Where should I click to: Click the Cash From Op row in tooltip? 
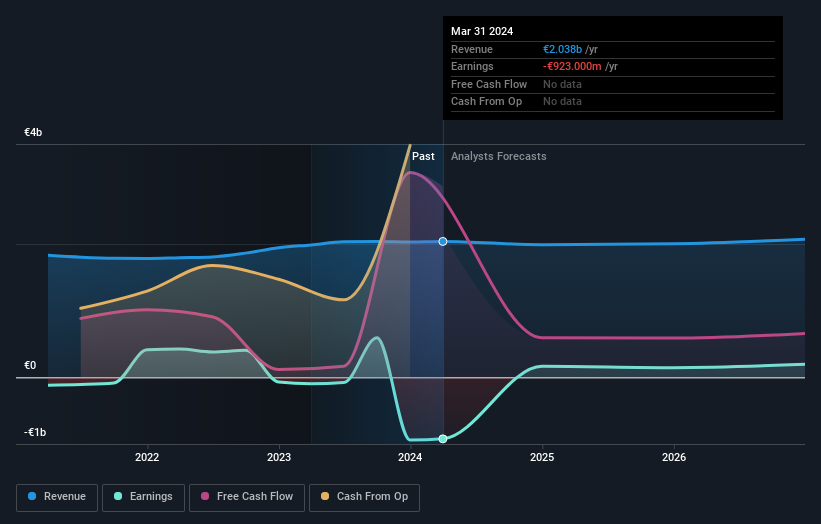coord(613,102)
